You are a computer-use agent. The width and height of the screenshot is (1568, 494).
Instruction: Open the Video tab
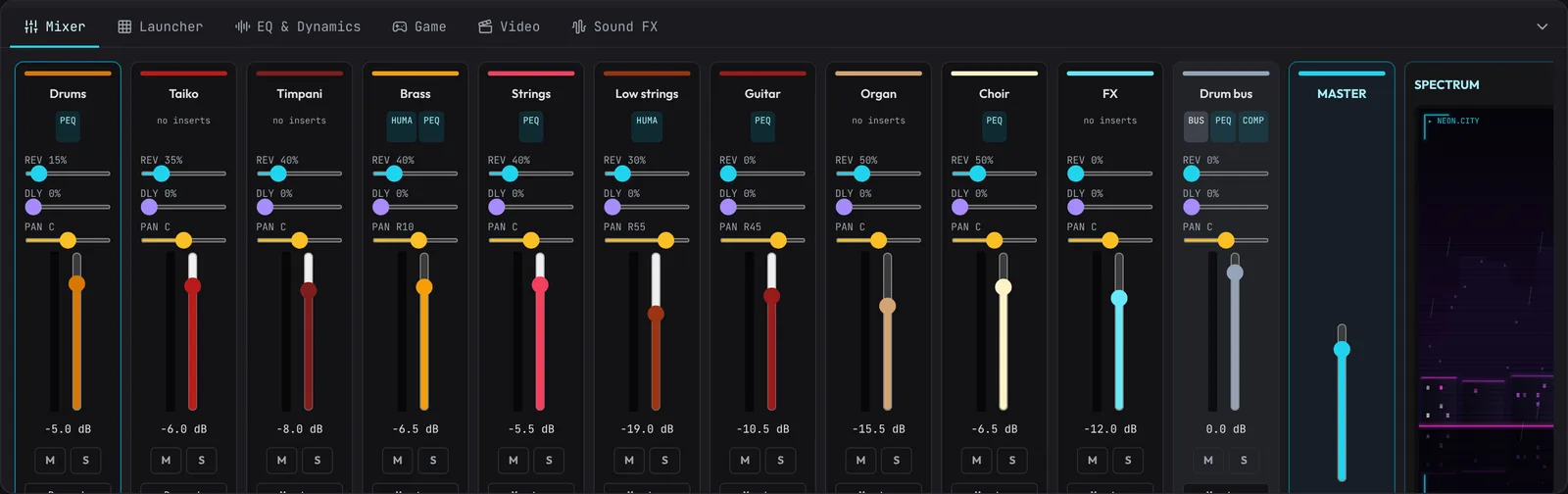(509, 26)
